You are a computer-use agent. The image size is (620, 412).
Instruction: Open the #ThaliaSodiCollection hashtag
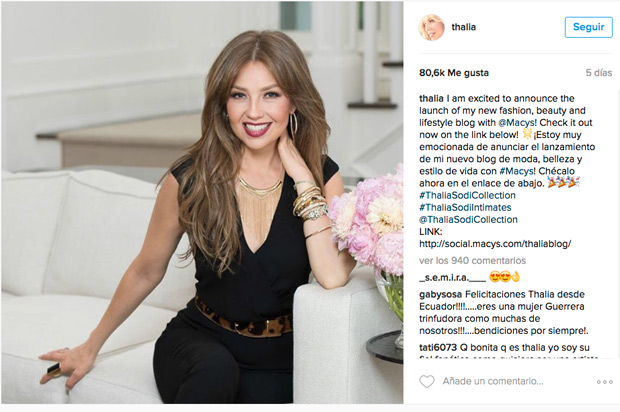click(467, 195)
